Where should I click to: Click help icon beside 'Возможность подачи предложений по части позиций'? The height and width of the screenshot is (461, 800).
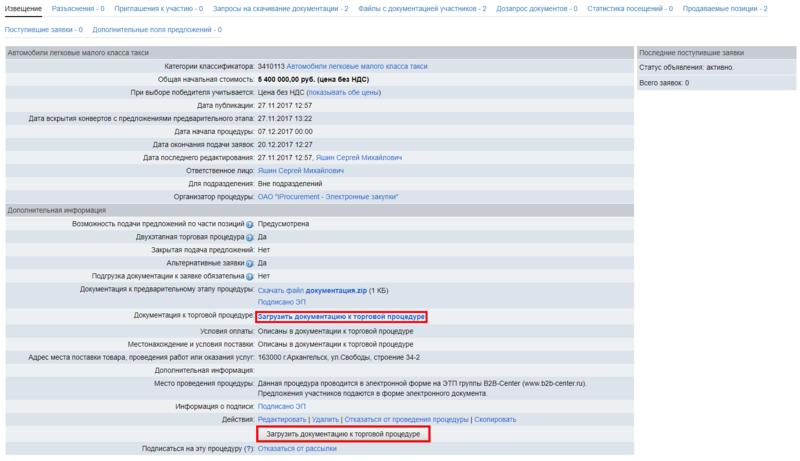pos(249,224)
